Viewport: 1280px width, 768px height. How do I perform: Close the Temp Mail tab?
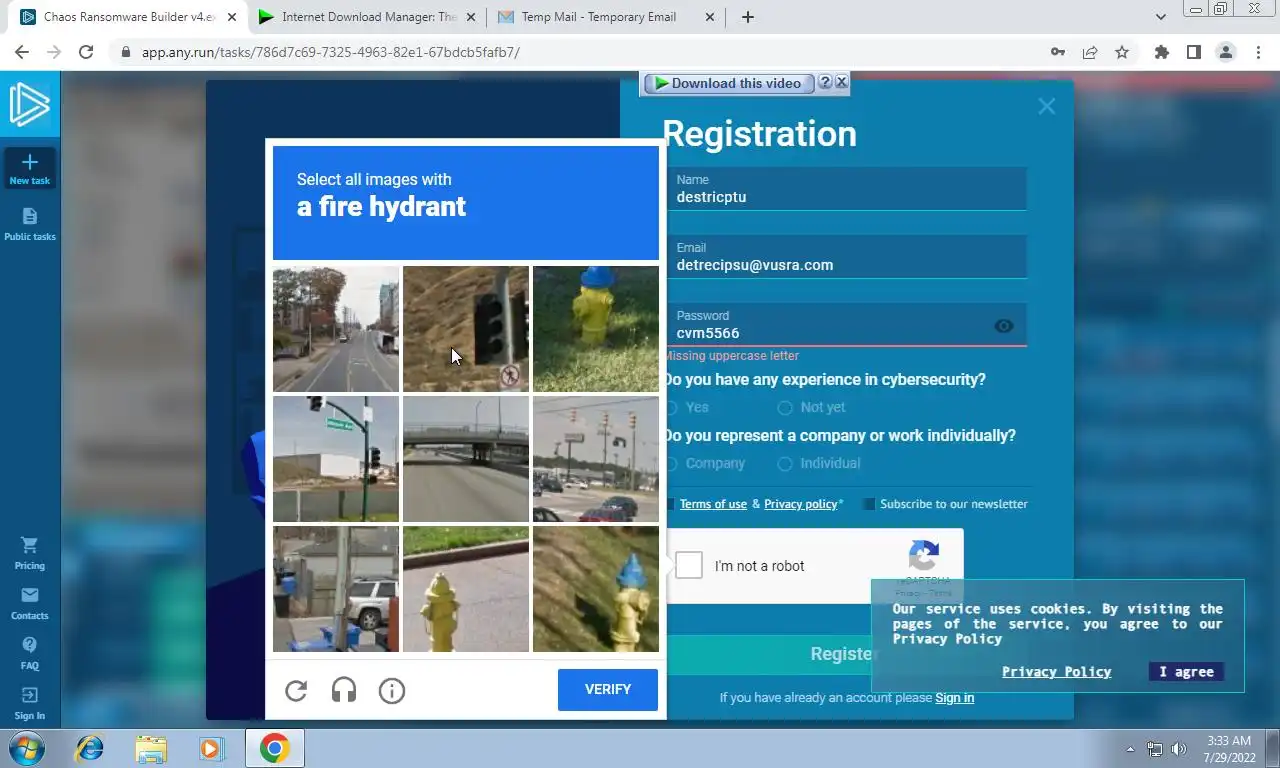coord(710,17)
